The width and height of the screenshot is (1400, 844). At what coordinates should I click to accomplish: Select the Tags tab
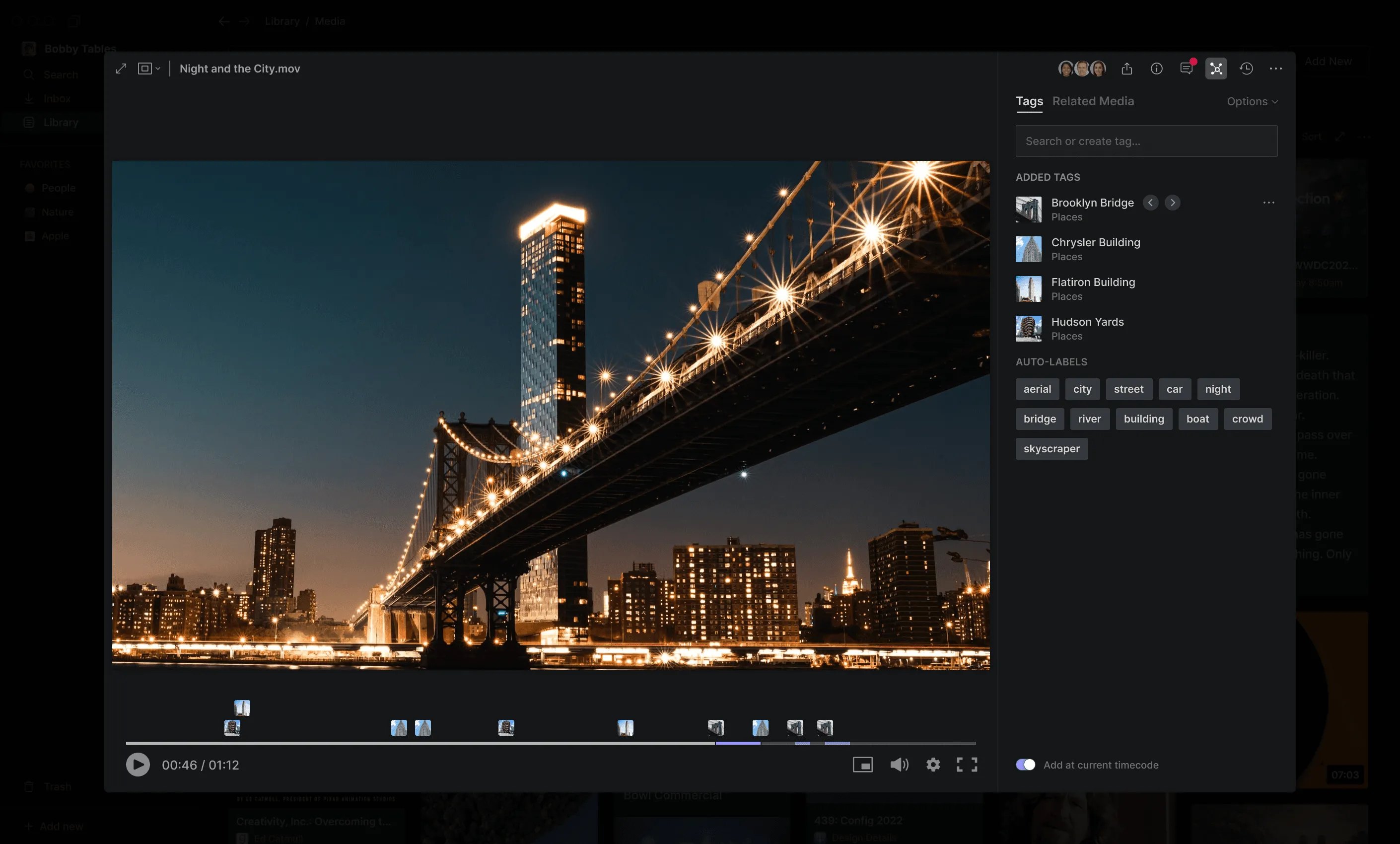(1029, 101)
